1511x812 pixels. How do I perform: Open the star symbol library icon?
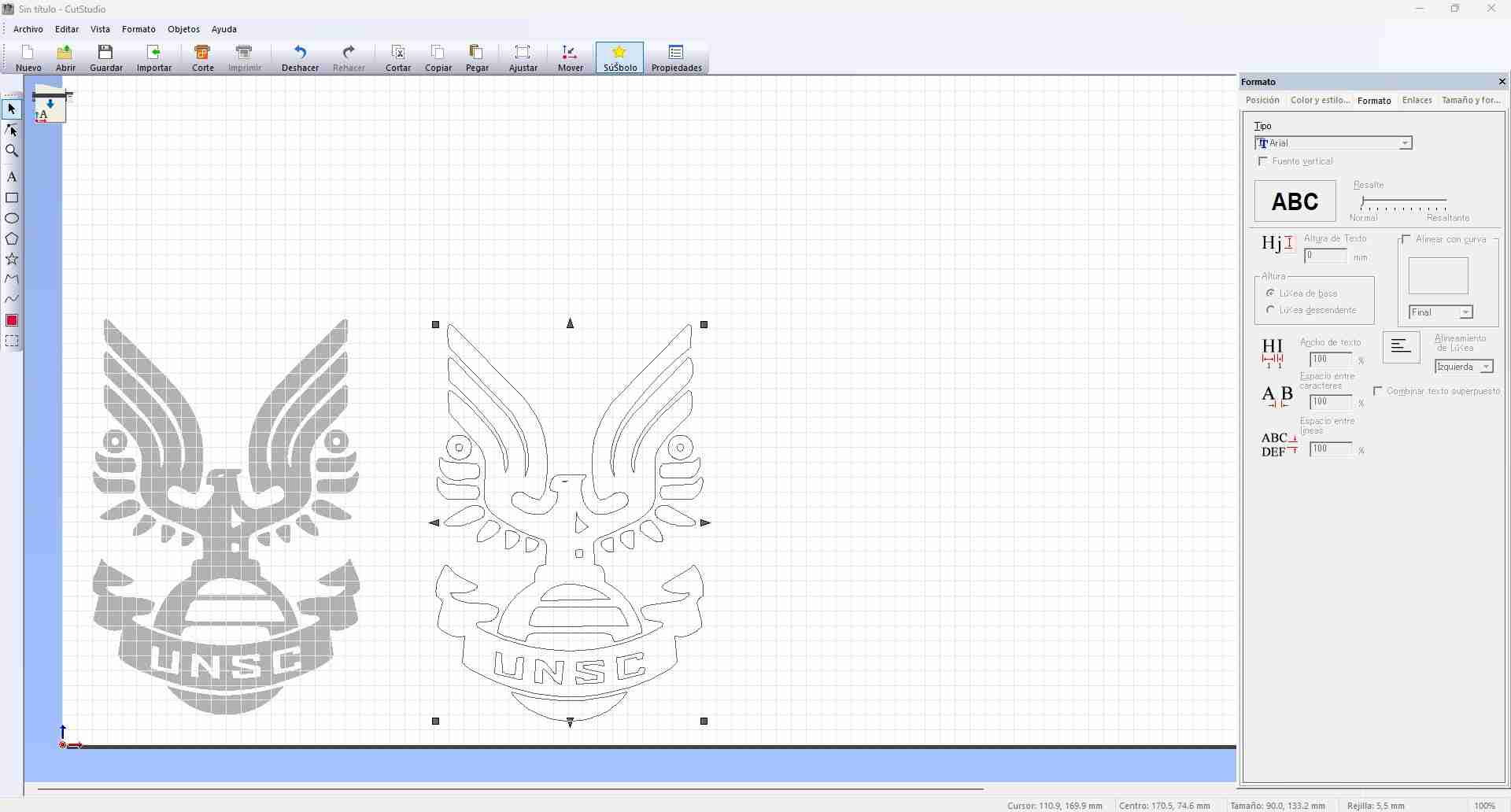point(619,58)
